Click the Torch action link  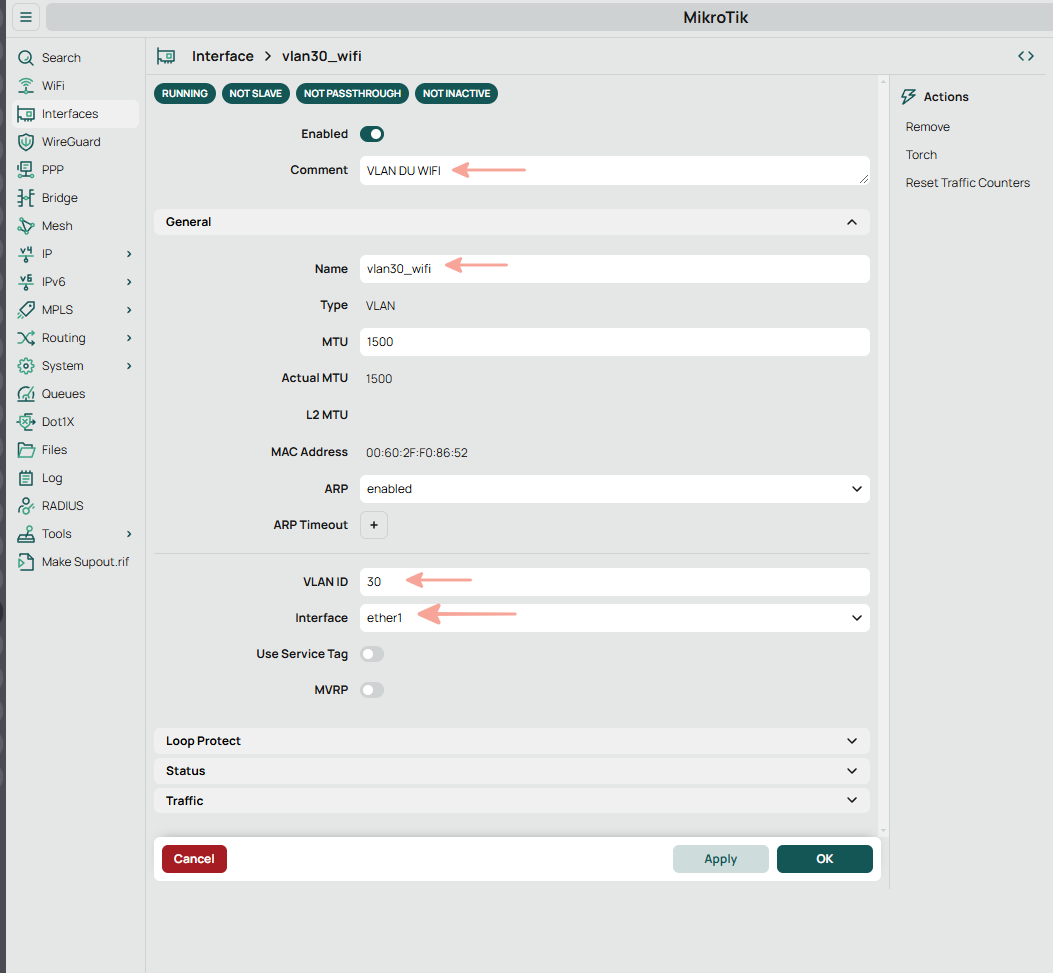click(x=921, y=155)
